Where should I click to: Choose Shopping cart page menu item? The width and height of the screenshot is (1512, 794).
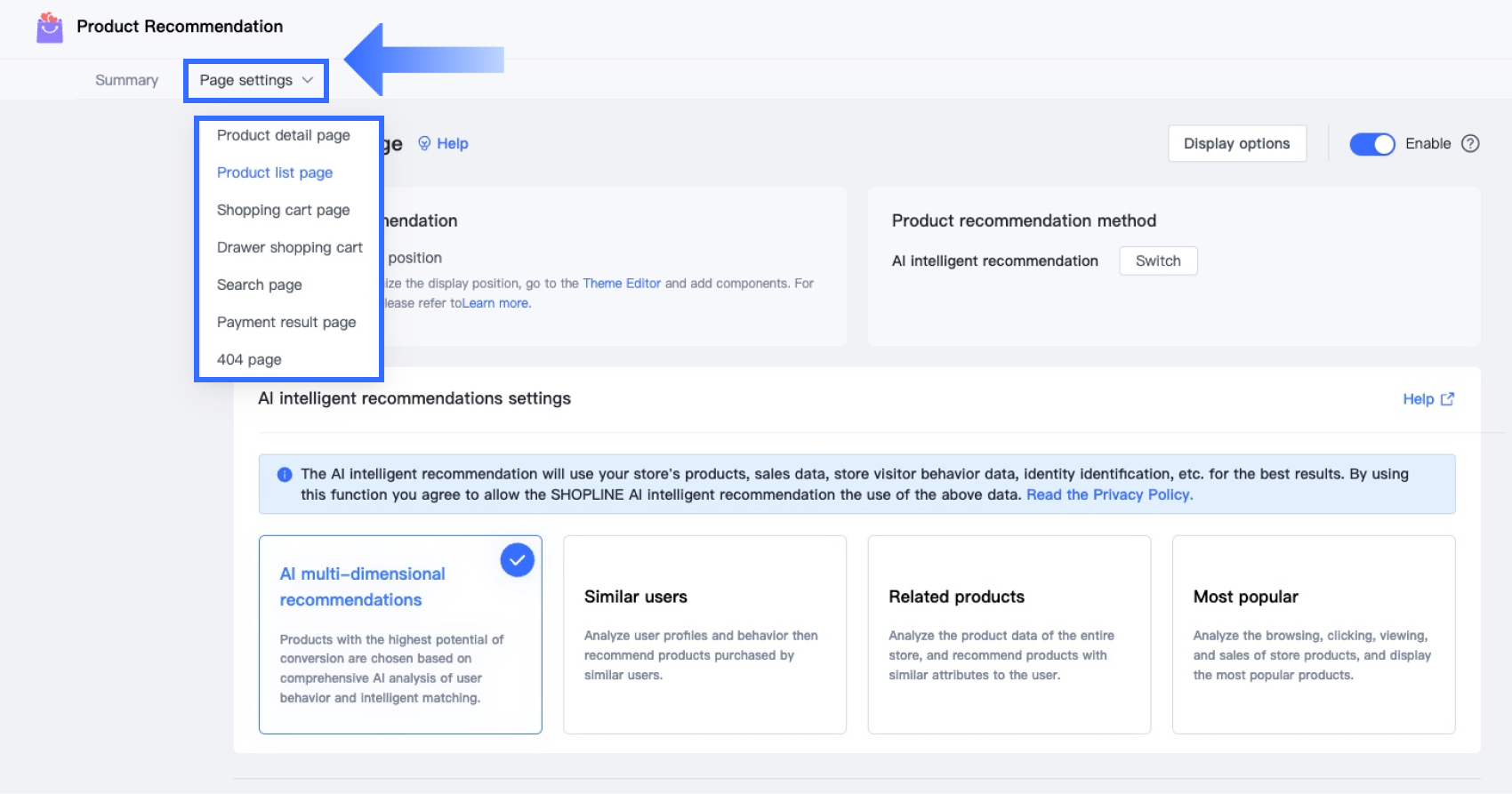tap(284, 210)
